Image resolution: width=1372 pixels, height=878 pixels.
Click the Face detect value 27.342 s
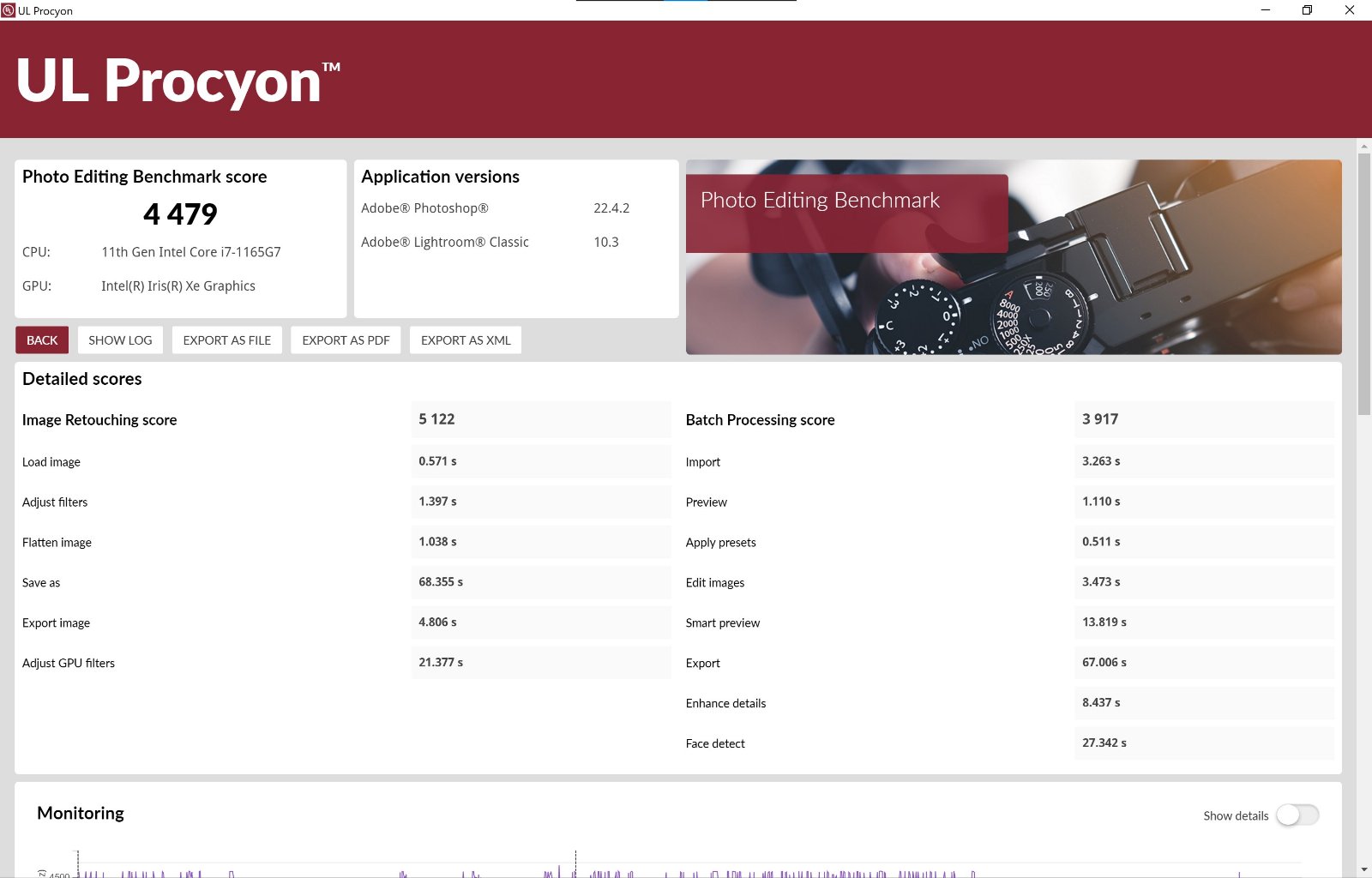tap(1104, 743)
